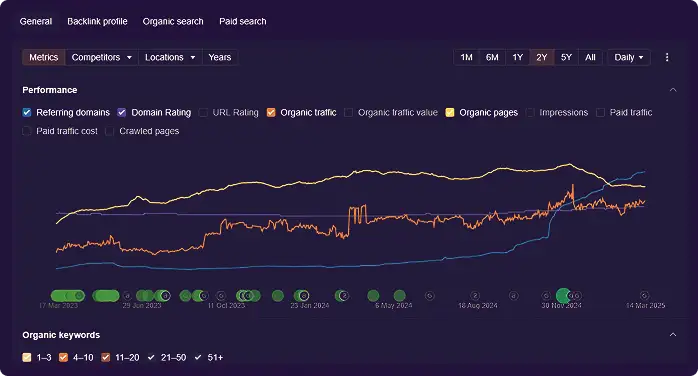Click the event marker above 18 Aug 2024

(x=475, y=295)
